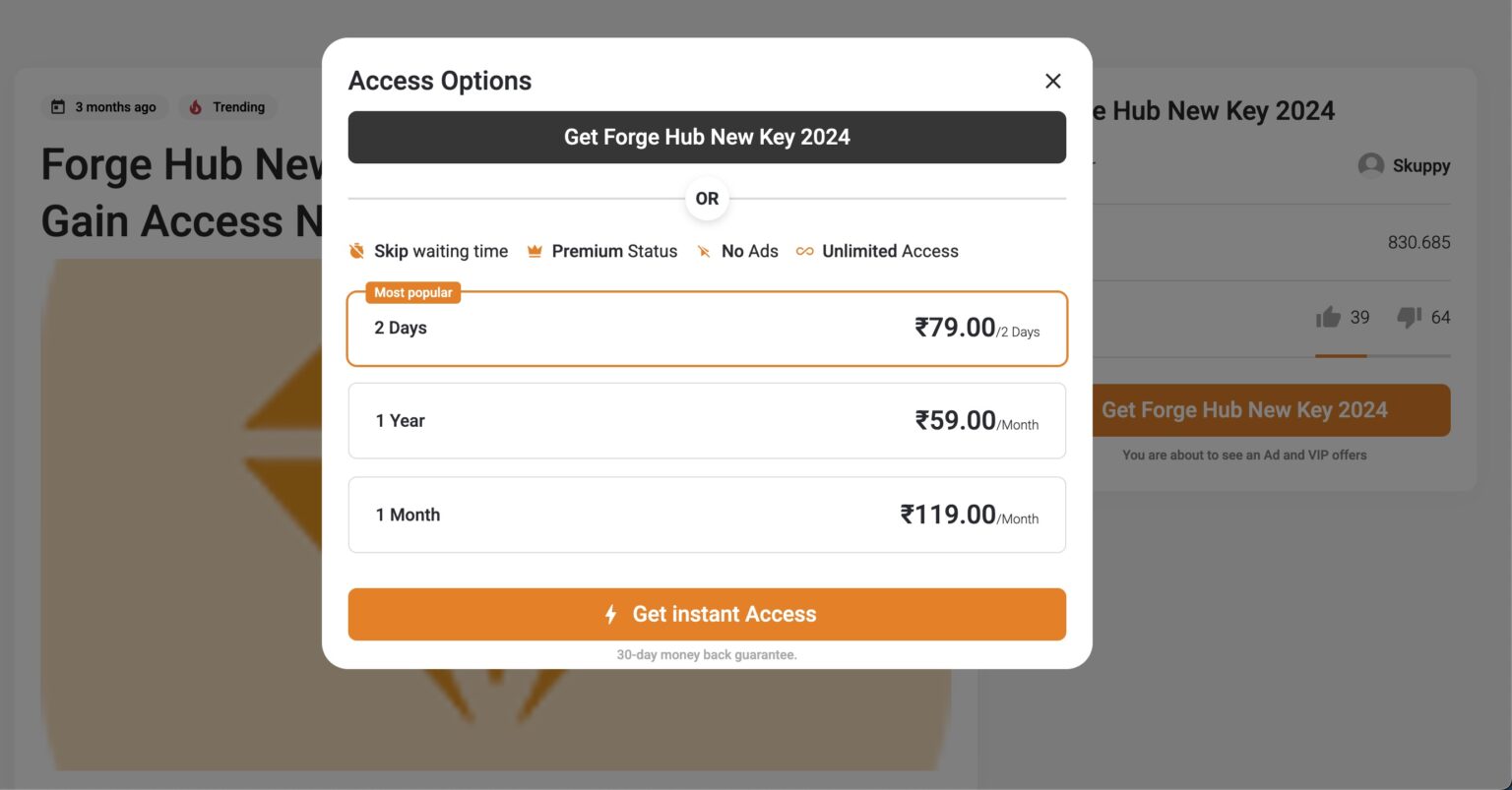1512x790 pixels.
Task: Click the calendar icon beside 3 months ago
Action: [x=59, y=106]
